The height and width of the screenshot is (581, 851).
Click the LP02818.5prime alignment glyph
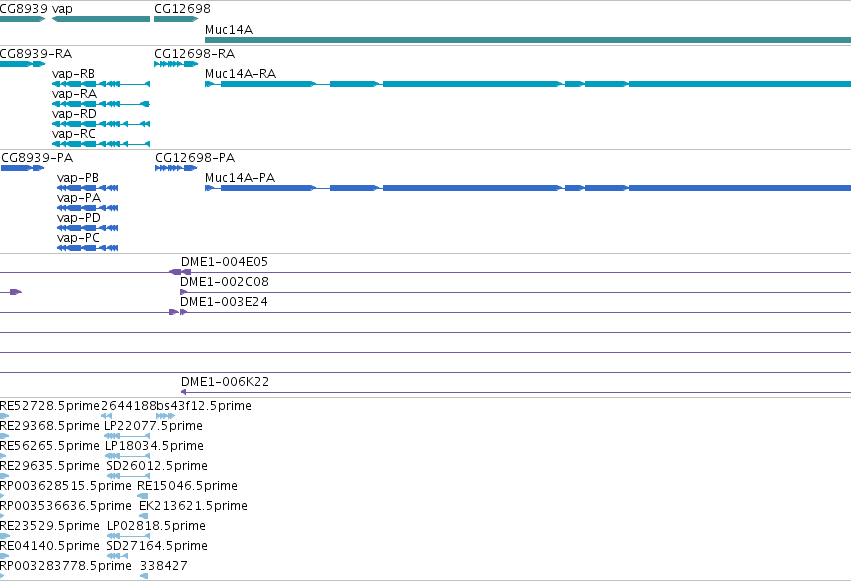point(128,537)
